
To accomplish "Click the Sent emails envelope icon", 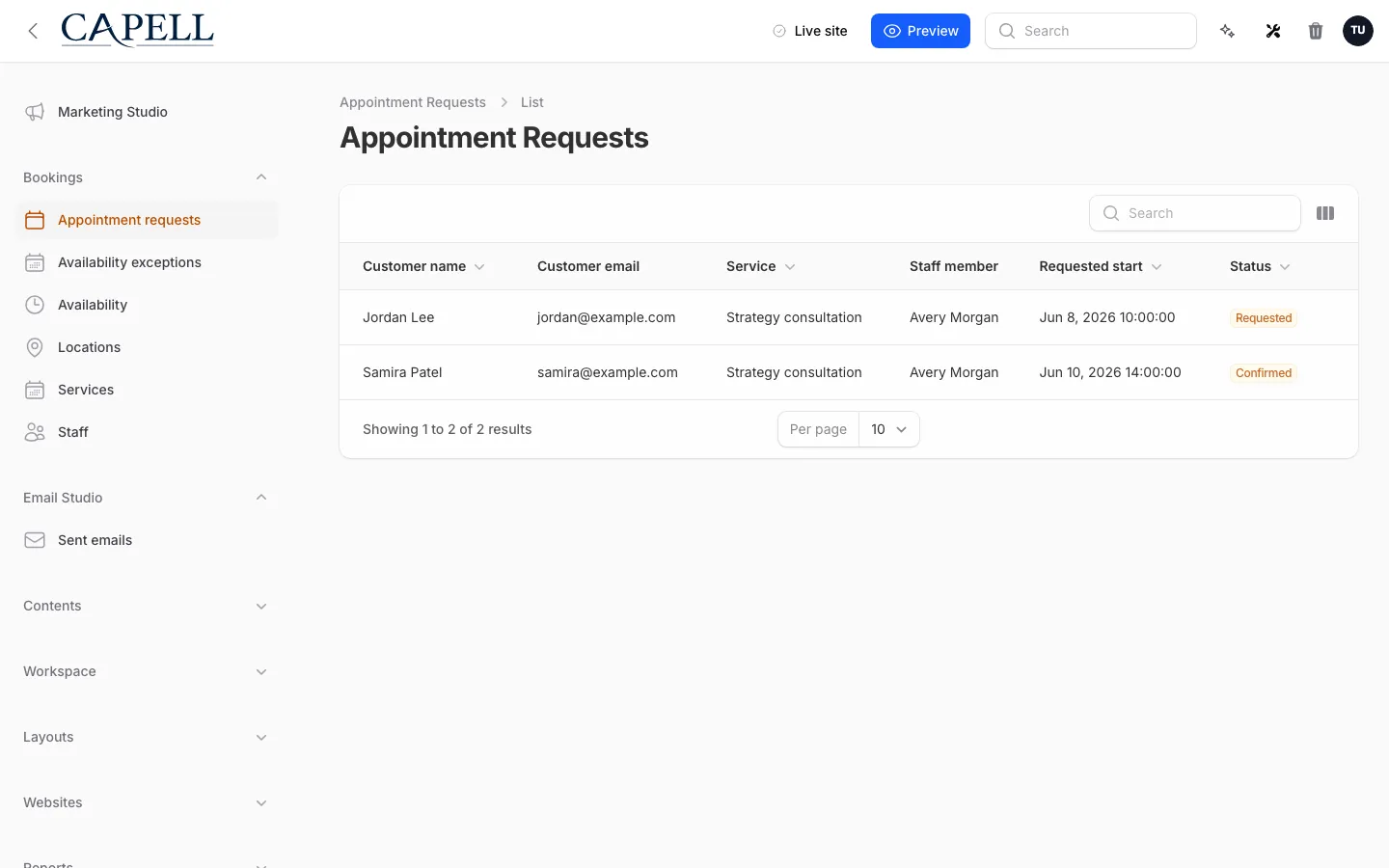I will pos(35,540).
